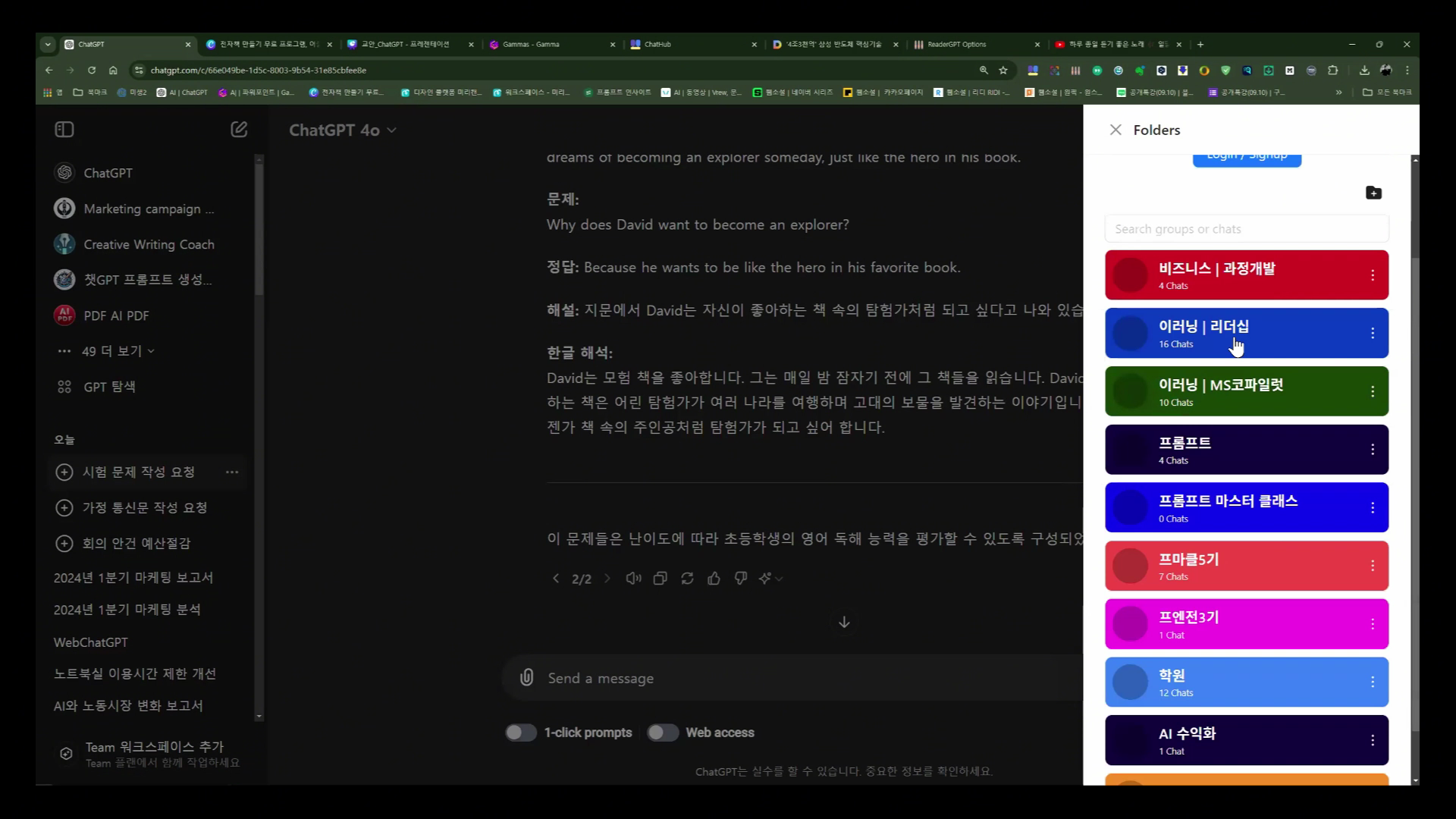Image resolution: width=1456 pixels, height=819 pixels.
Task: Open a new chat with the compose icon
Action: 238,129
